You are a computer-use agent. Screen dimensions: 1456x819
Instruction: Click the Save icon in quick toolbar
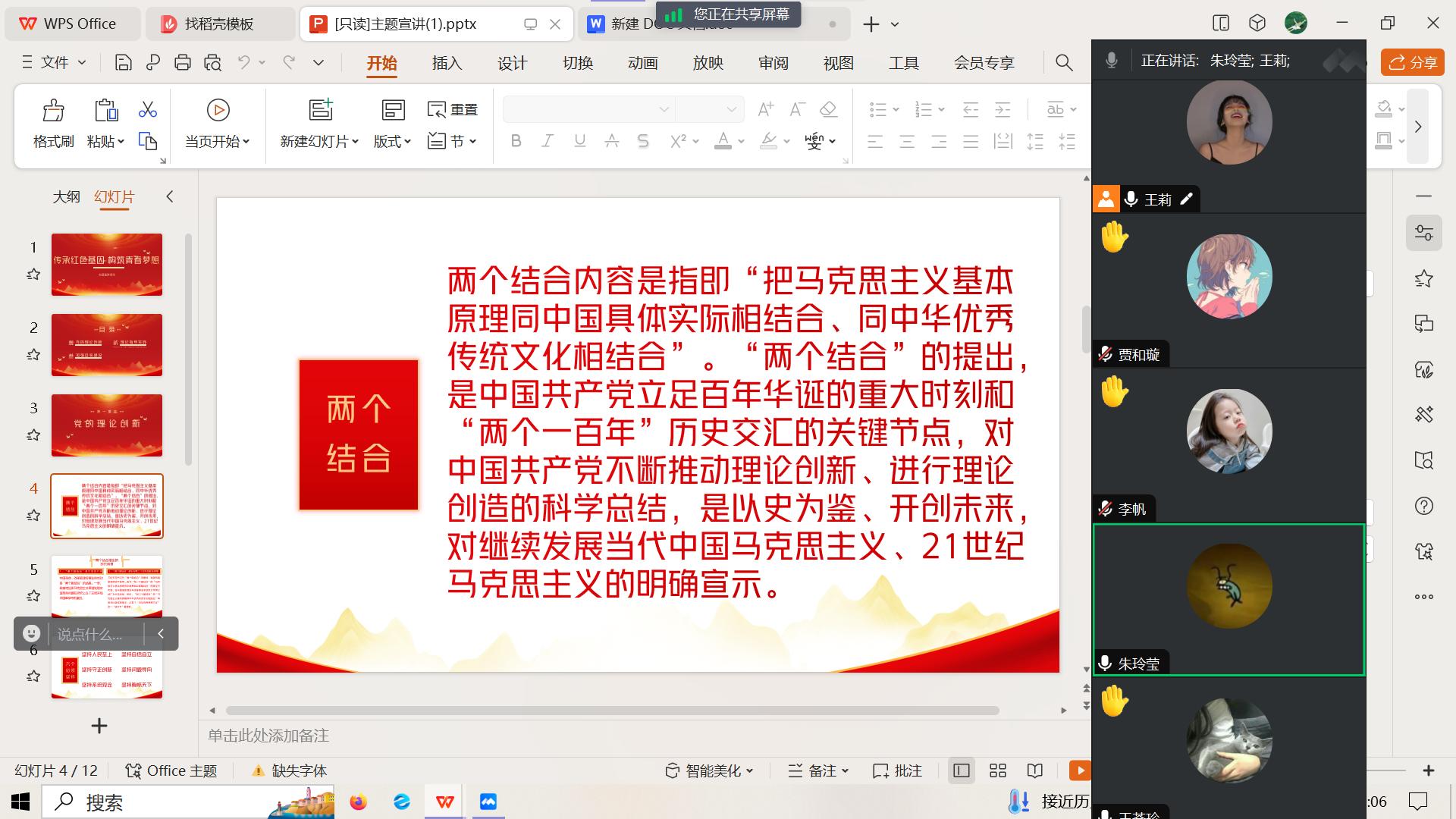point(123,63)
